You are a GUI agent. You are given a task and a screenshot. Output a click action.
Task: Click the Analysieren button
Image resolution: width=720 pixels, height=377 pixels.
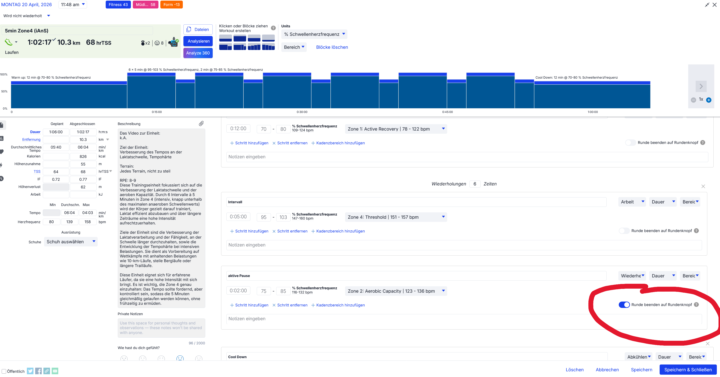pyautogui.click(x=198, y=41)
